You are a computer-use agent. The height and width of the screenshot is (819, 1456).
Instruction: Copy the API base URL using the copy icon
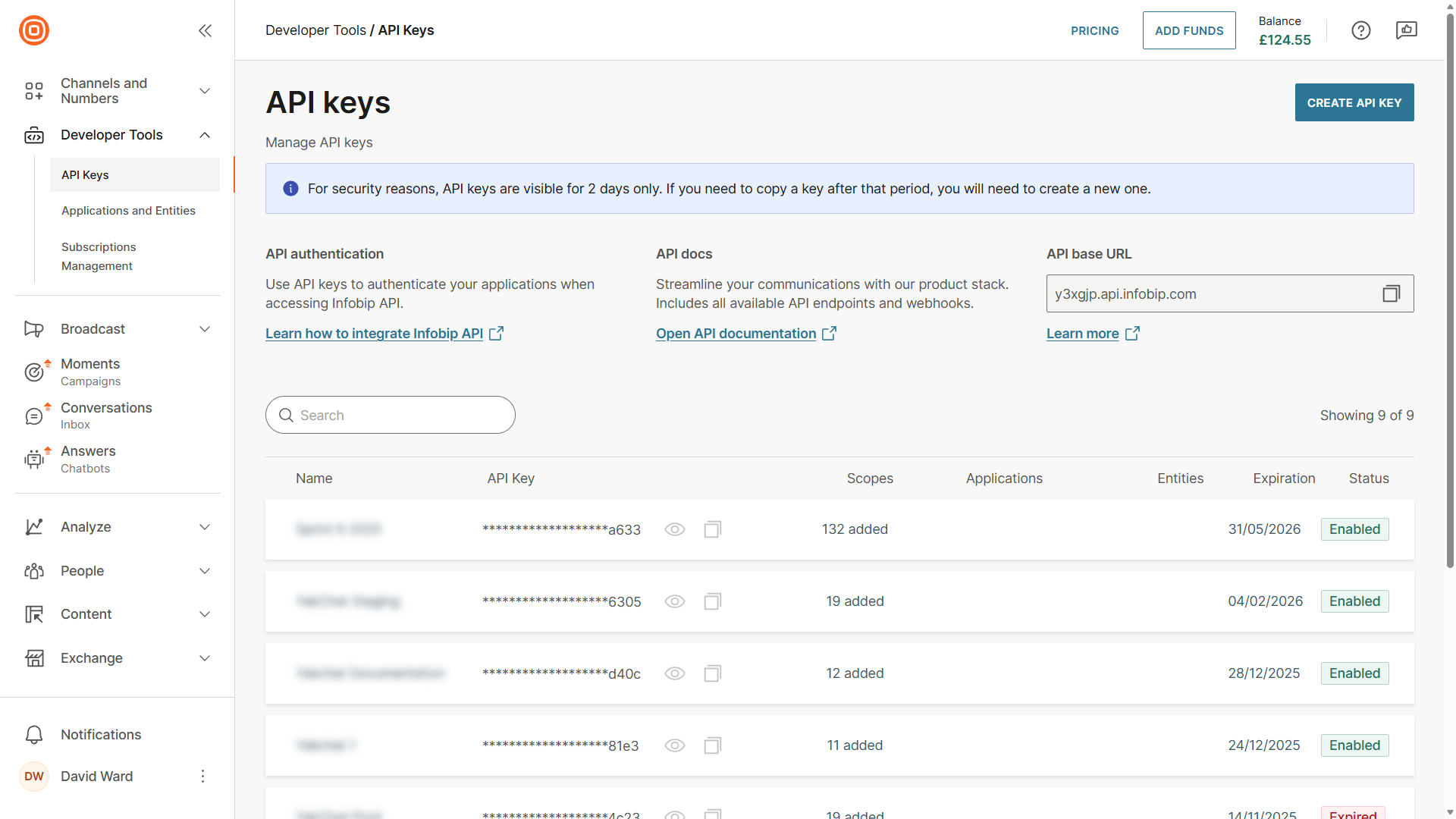[x=1391, y=293]
